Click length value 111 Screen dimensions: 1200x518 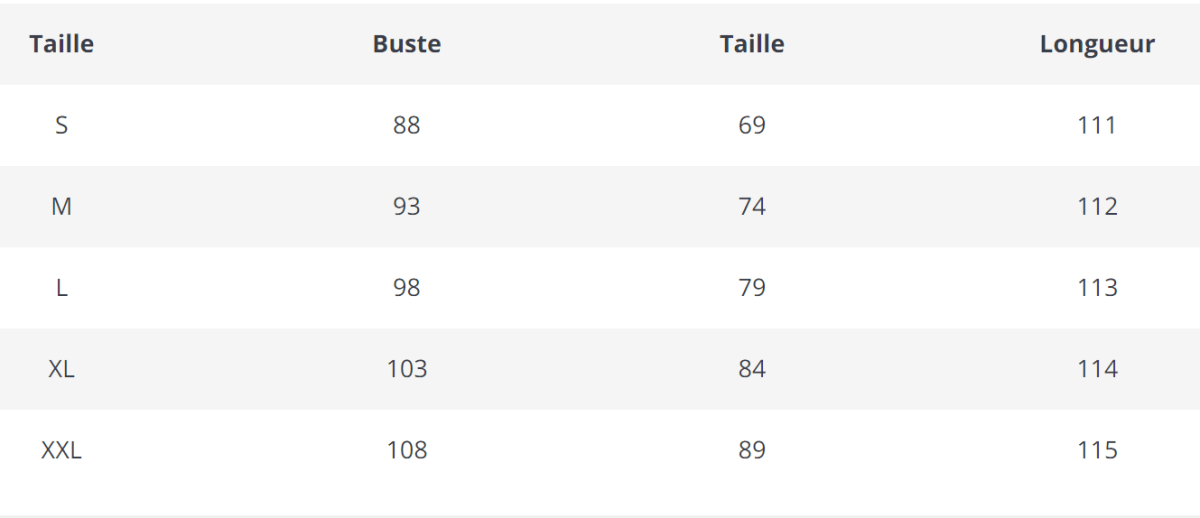click(1097, 125)
